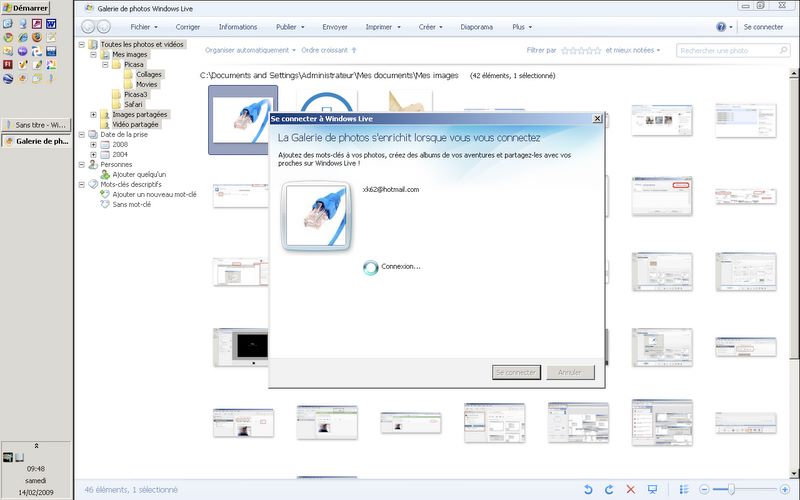Open Organiser automatiquement dropdown
The image size is (800, 500).
(x=250, y=50)
